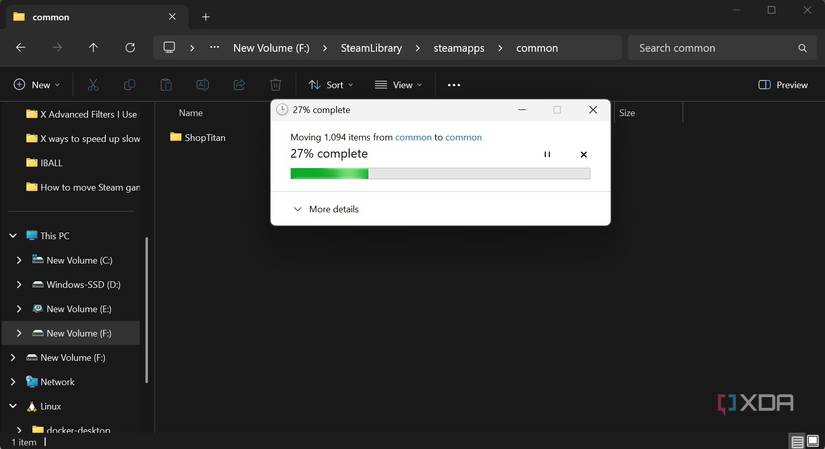This screenshot has width=825, height=449.
Task: Refresh the common folder view
Action: [x=130, y=48]
